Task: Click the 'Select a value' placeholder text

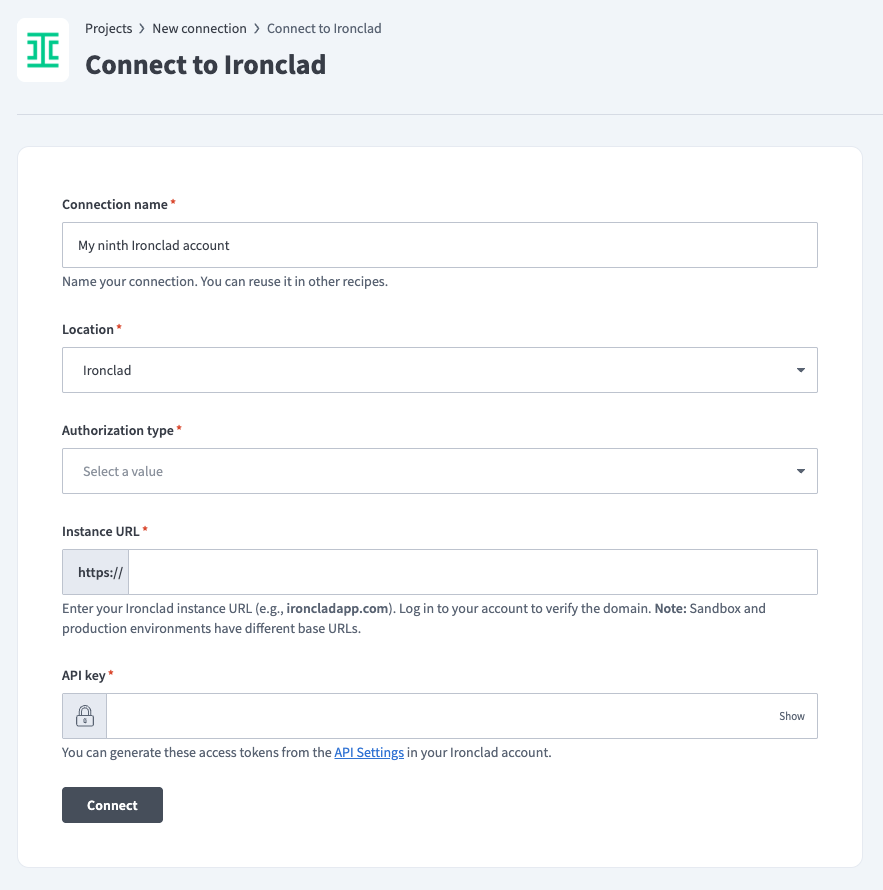Action: click(x=123, y=471)
